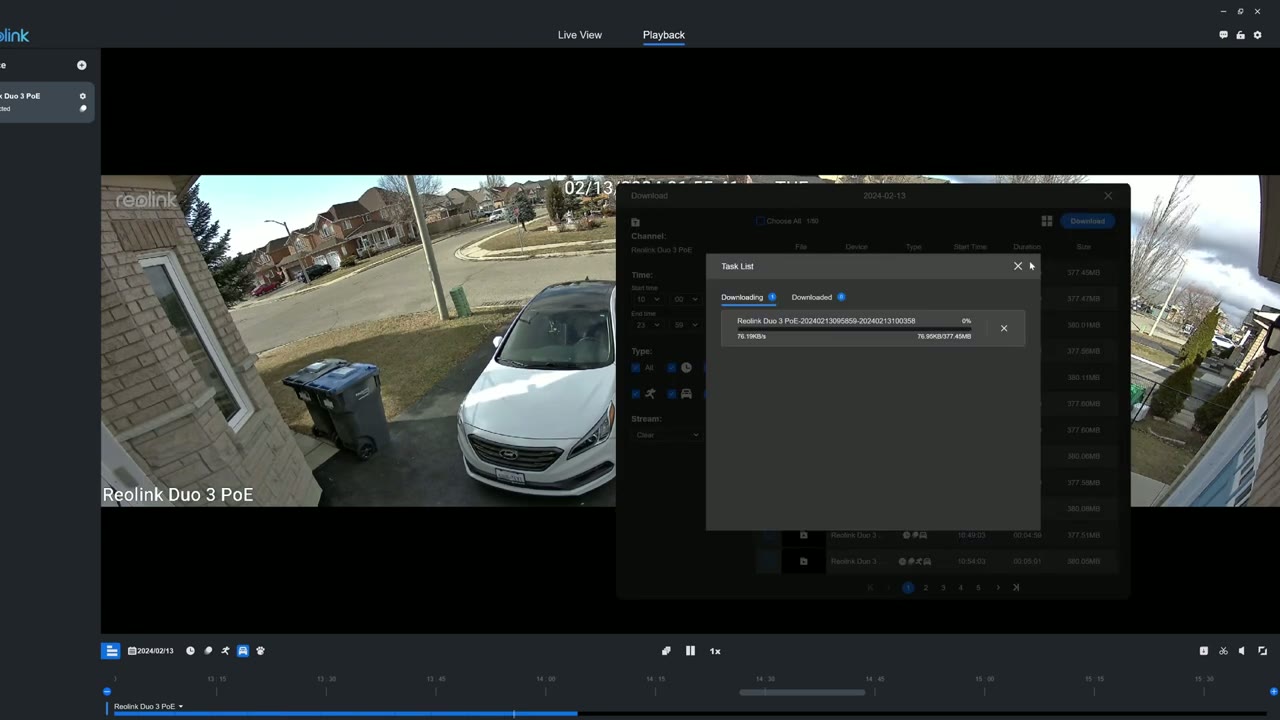Open settings gear for Reolink Duo 3 PoE device

(83, 96)
